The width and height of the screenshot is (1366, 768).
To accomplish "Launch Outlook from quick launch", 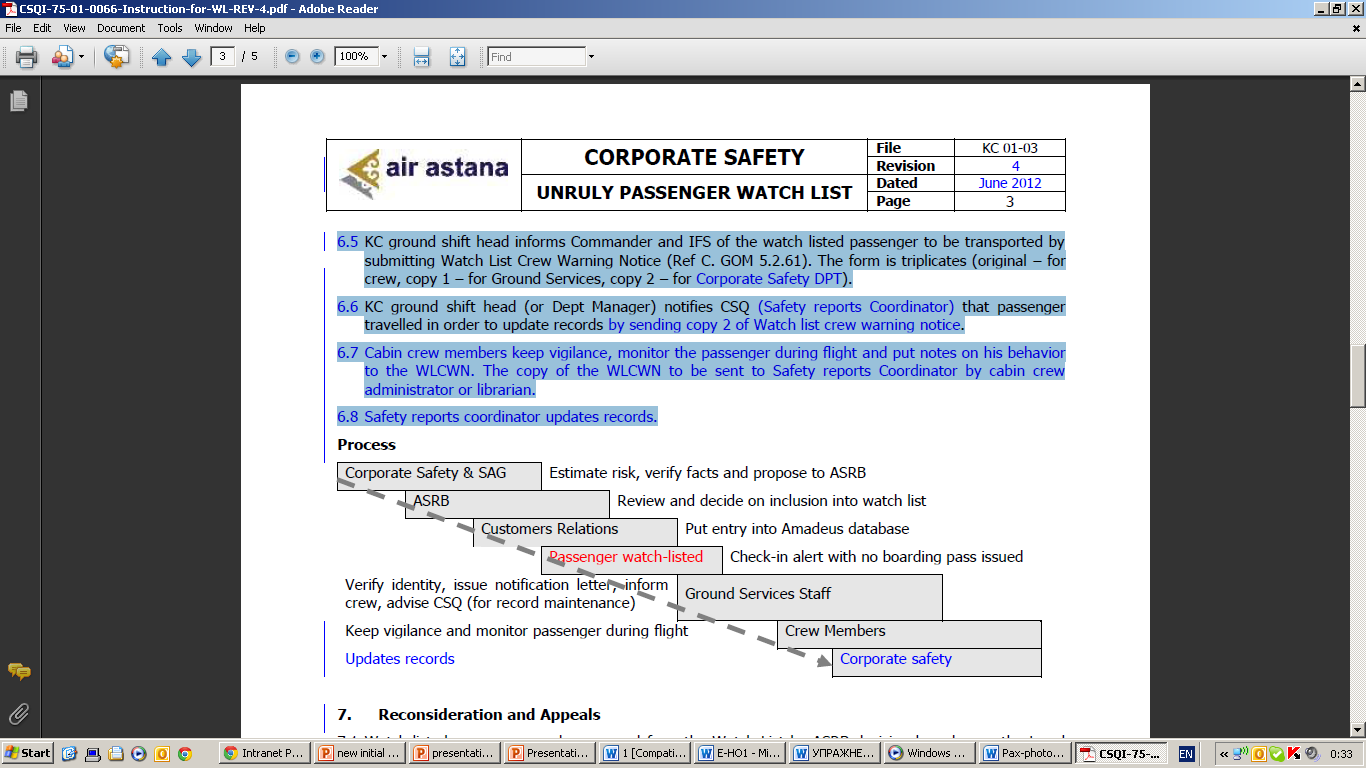I will pyautogui.click(x=161, y=753).
